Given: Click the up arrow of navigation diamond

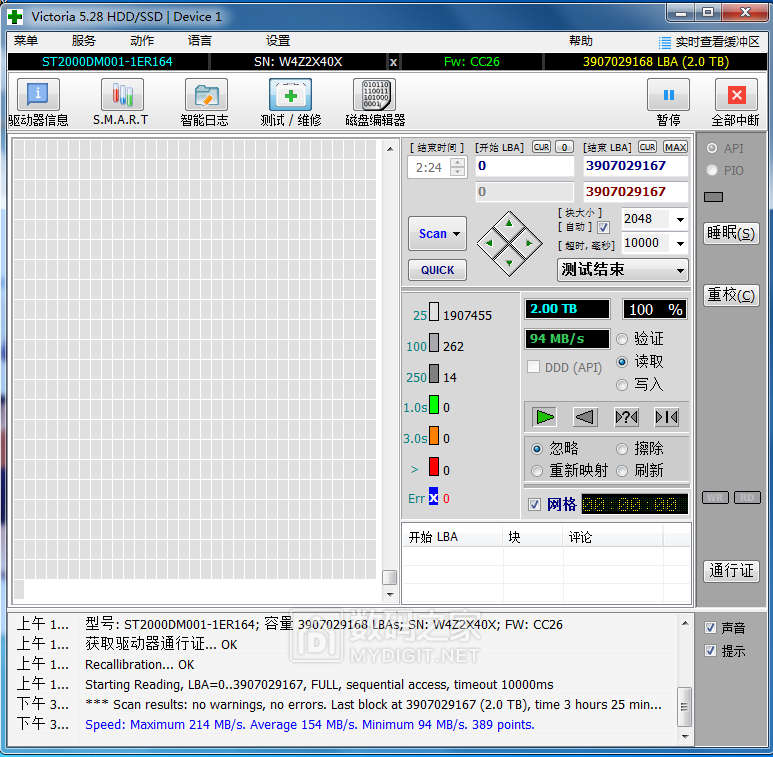Looking at the screenshot, I should click(x=509, y=224).
